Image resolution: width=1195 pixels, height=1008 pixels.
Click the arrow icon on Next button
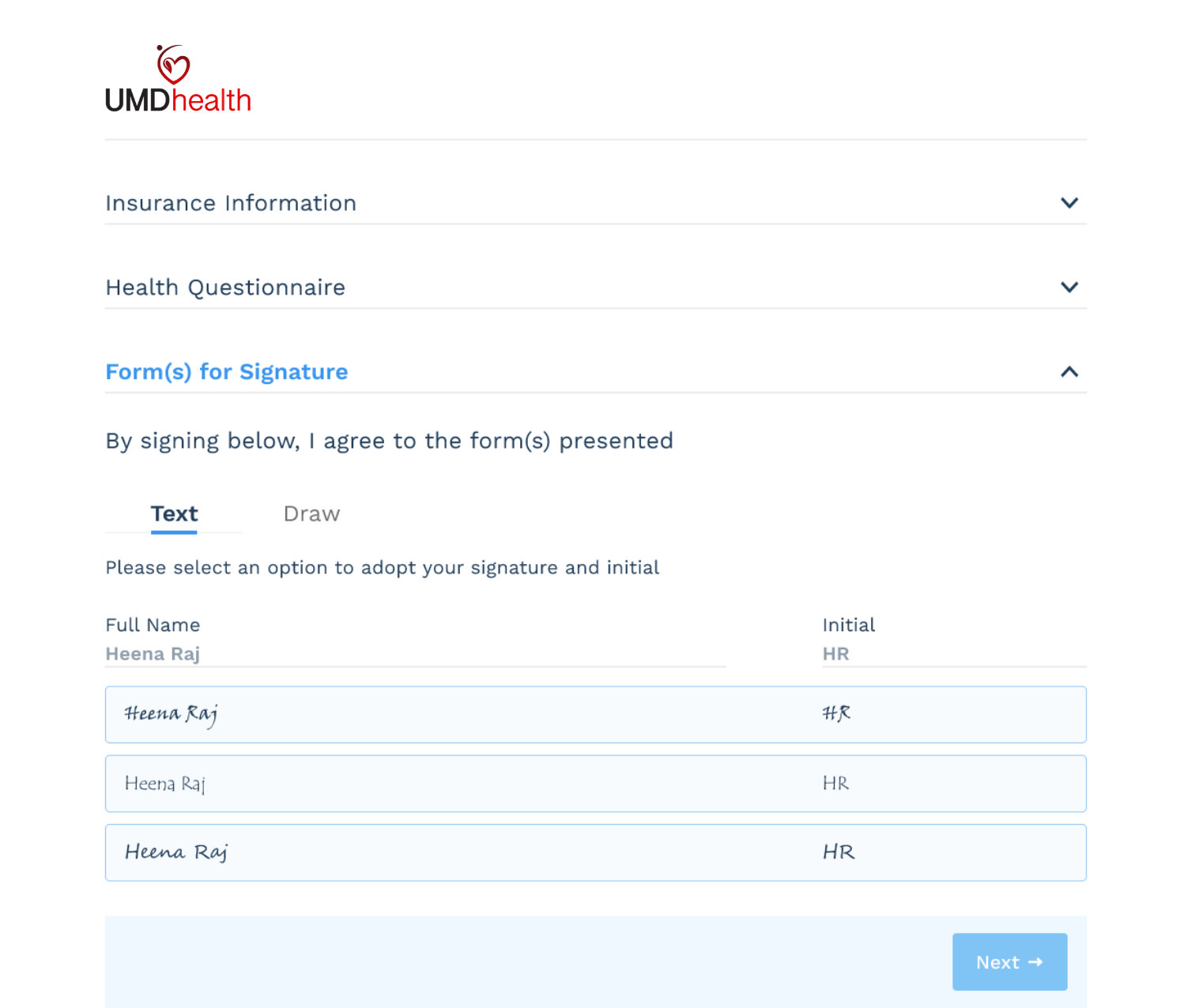(x=1035, y=962)
